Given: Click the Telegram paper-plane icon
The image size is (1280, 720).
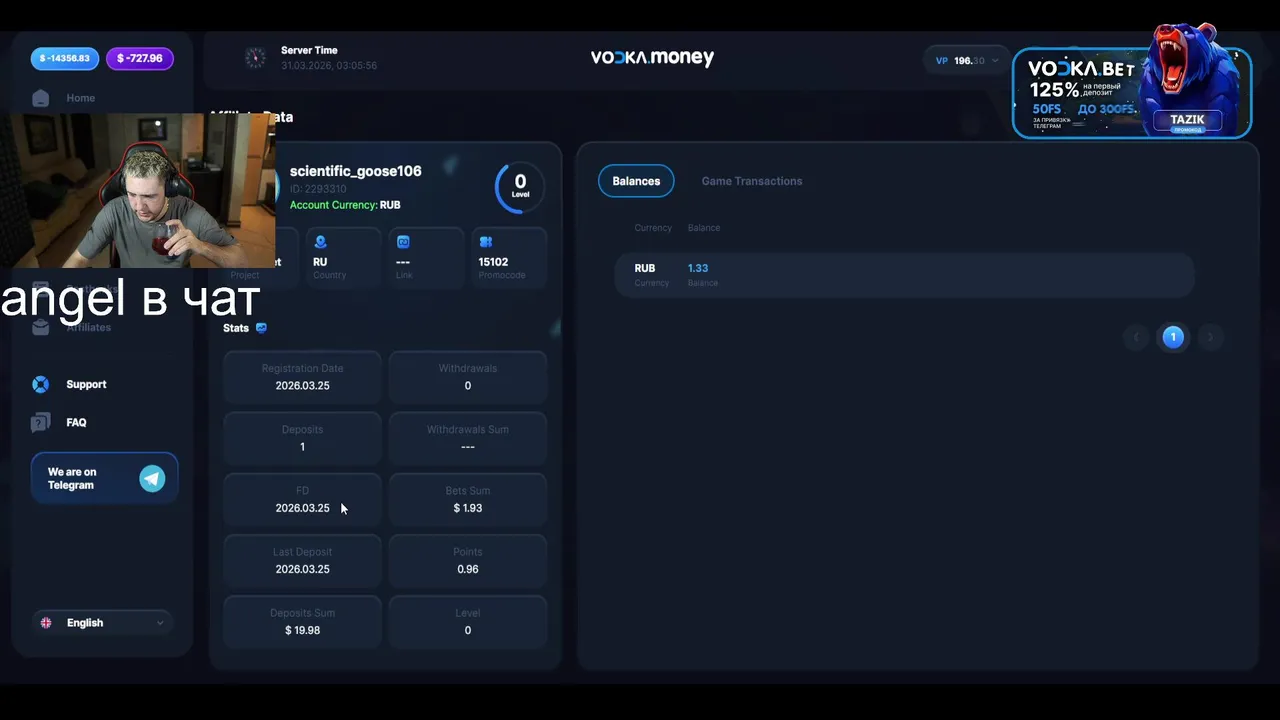Looking at the screenshot, I should [152, 479].
